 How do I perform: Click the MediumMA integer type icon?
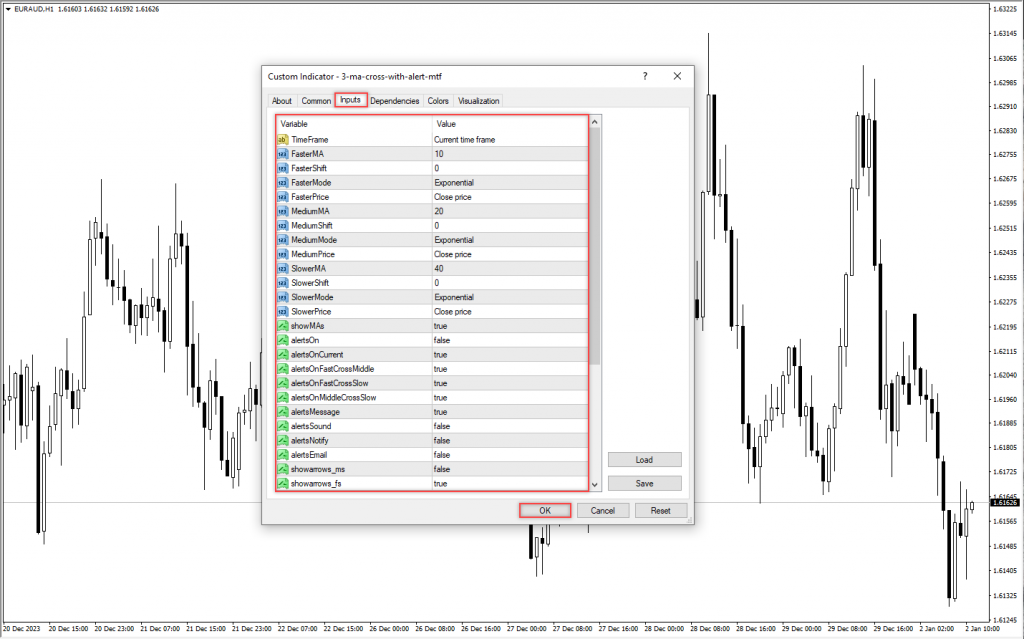(x=282, y=211)
